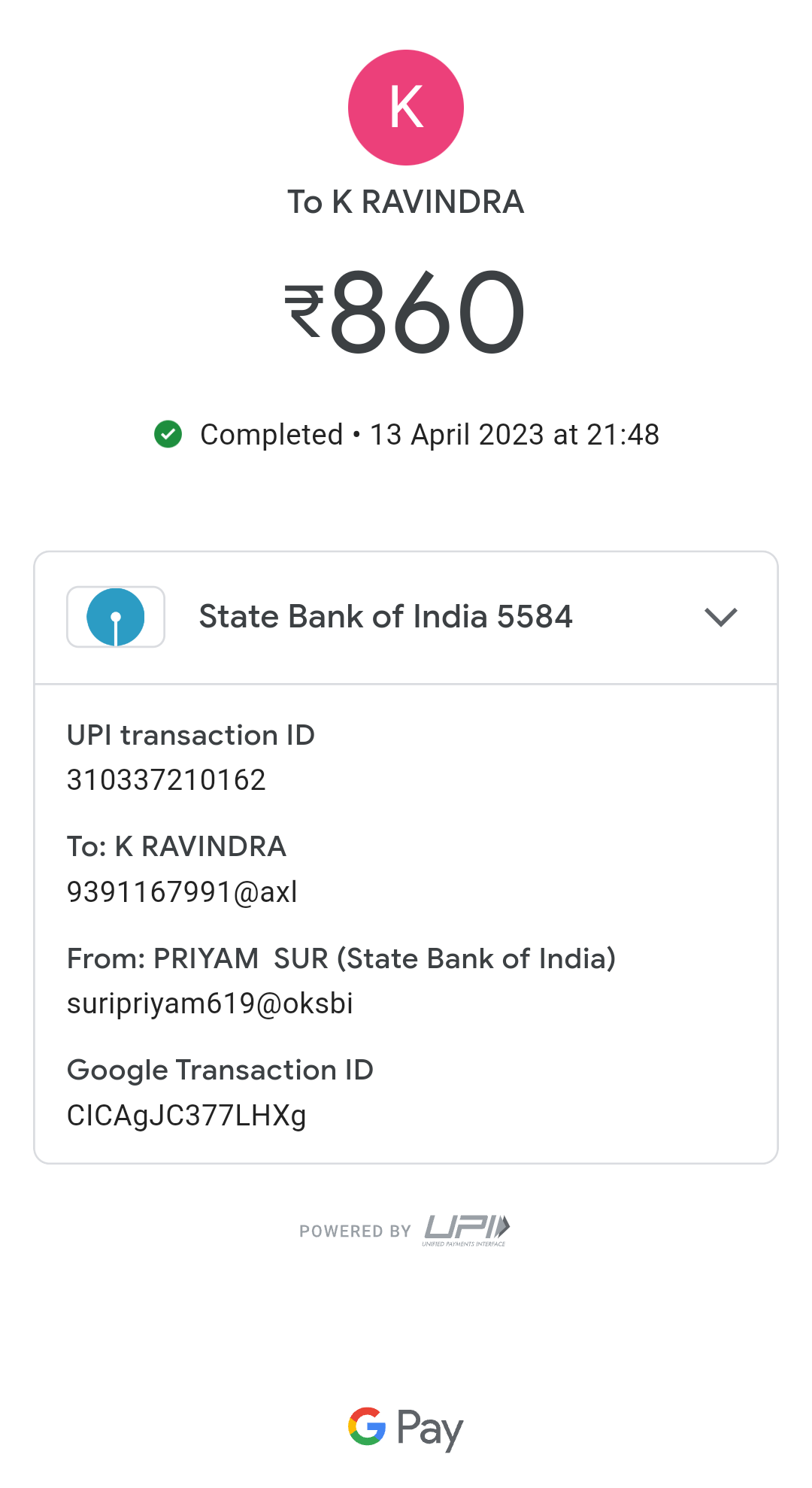This screenshot has height=1488, width=812.
Task: Click the date 13 April 2023 at 21:48
Action: click(514, 435)
